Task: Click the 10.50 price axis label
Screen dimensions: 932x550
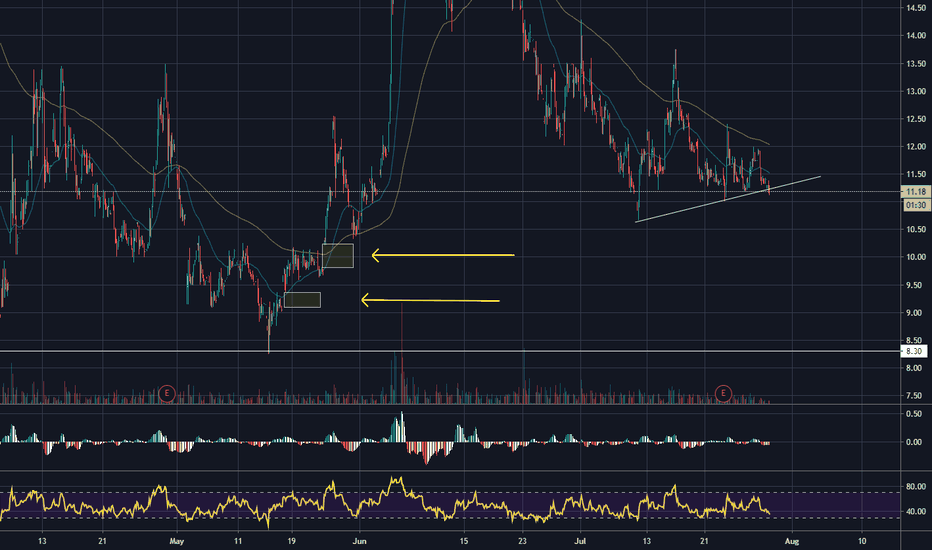Action: pyautogui.click(x=915, y=230)
